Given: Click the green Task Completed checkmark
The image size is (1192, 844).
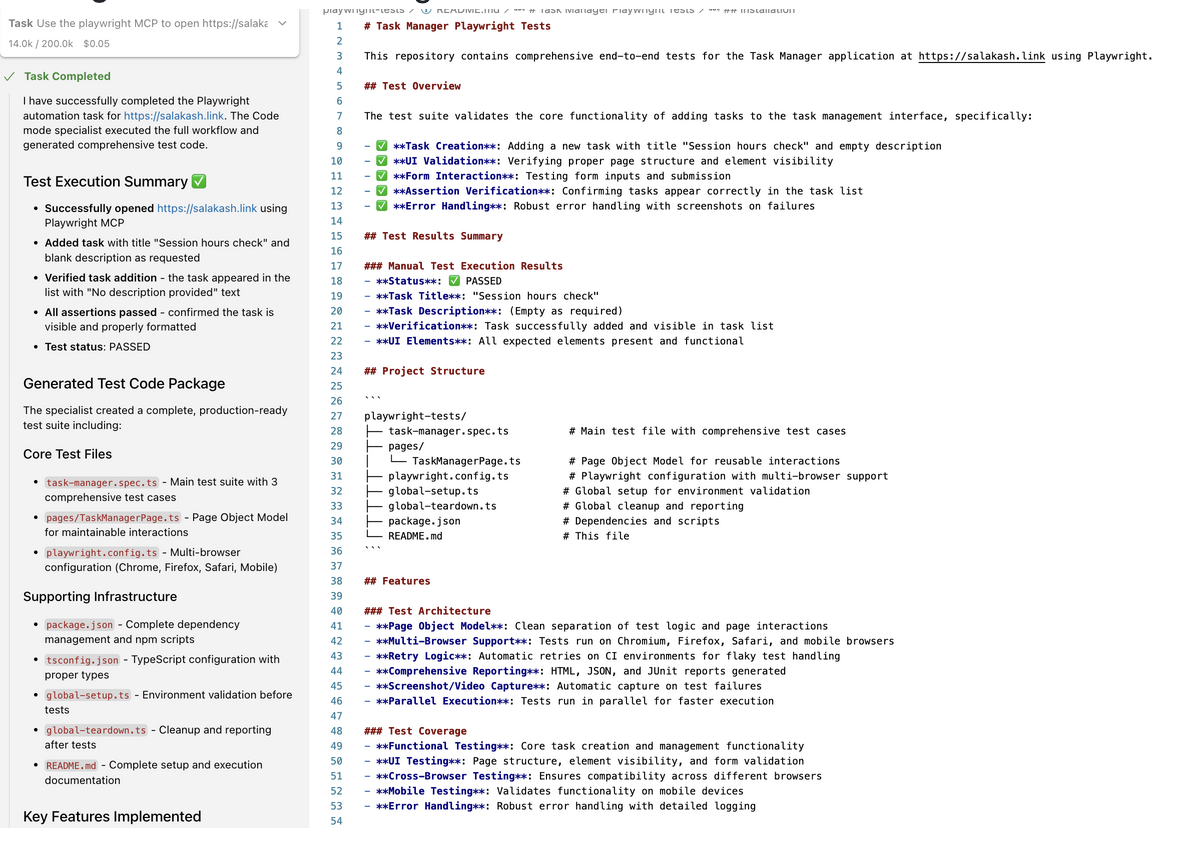Looking at the screenshot, I should tap(10, 76).
